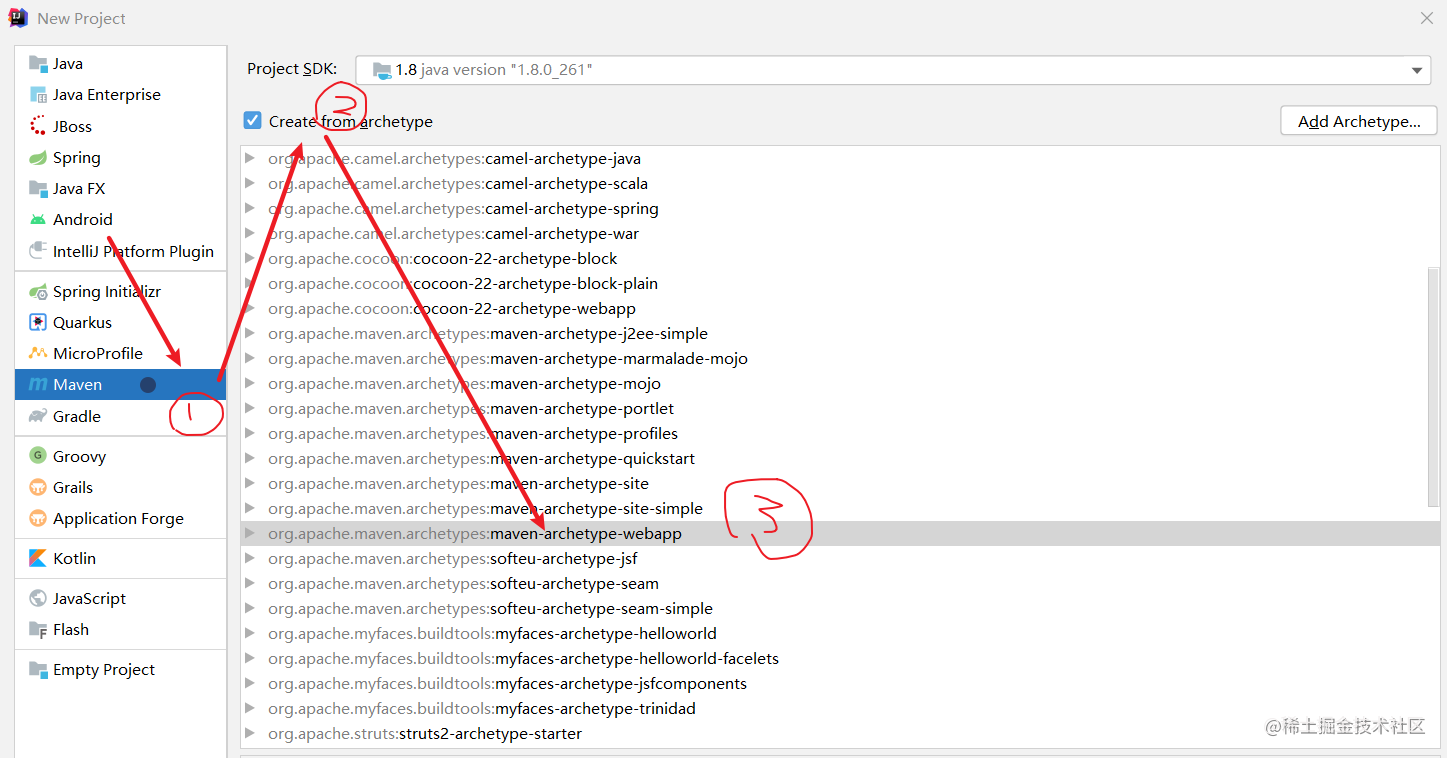Select cocoon-22-archetype-block-plain archetype
Screen dimensions: 1447x758
click(x=463, y=284)
